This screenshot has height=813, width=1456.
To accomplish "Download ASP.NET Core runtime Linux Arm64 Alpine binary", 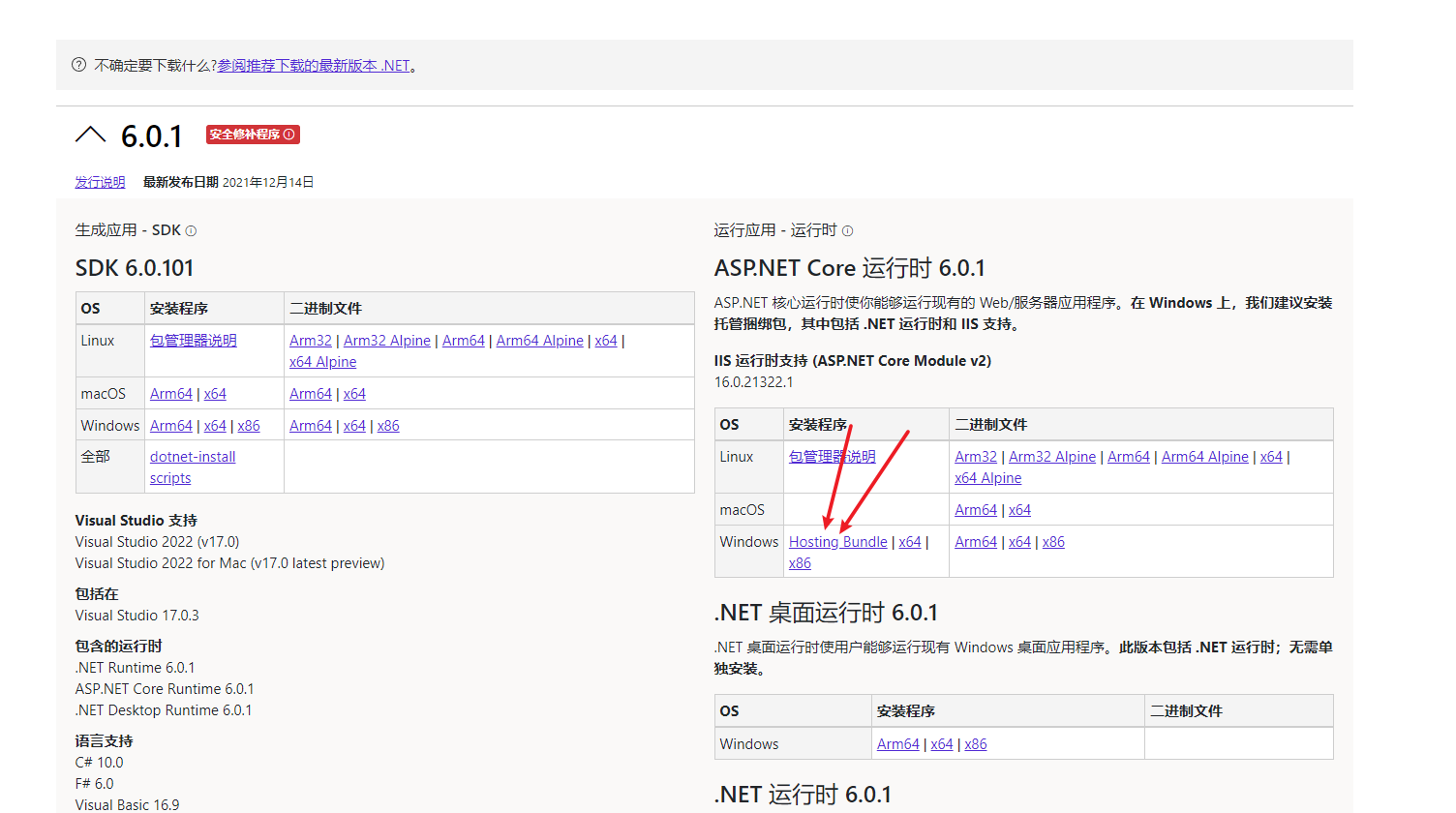I will [x=1205, y=457].
